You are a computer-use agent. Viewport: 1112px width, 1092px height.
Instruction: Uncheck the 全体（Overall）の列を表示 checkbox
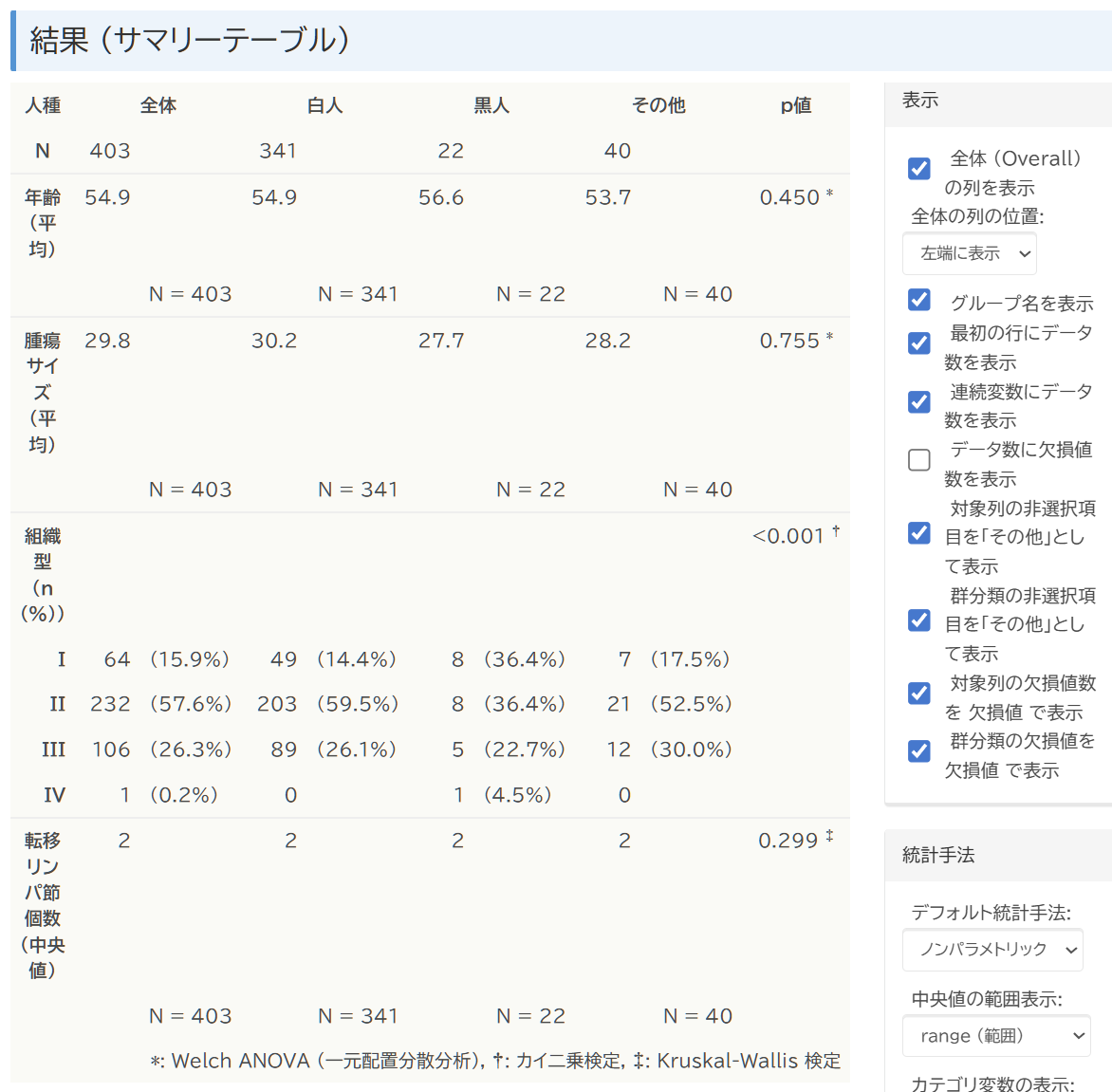point(918,169)
